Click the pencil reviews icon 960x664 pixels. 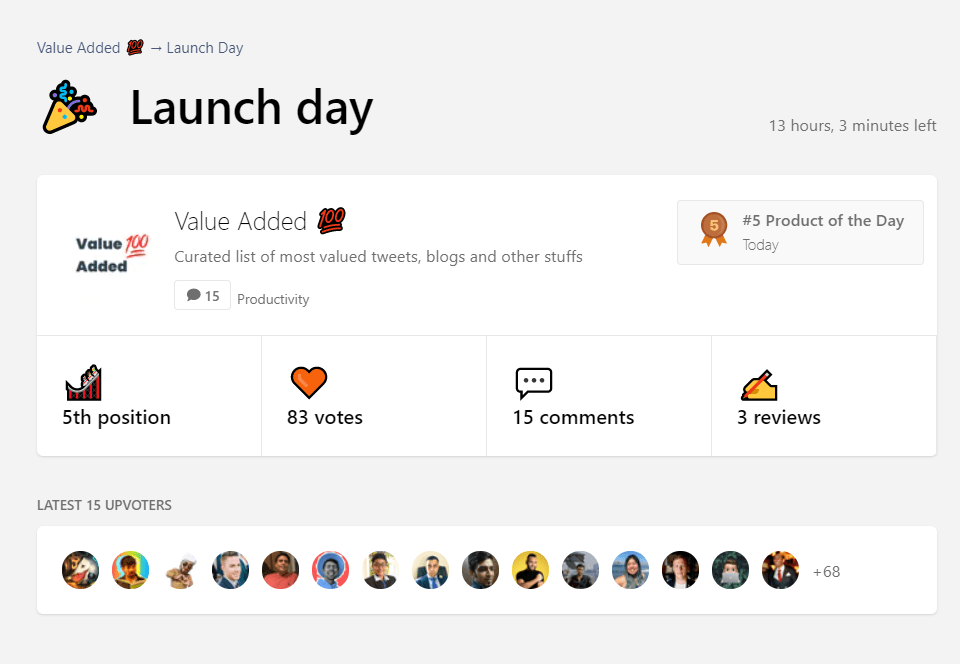pyautogui.click(x=759, y=384)
